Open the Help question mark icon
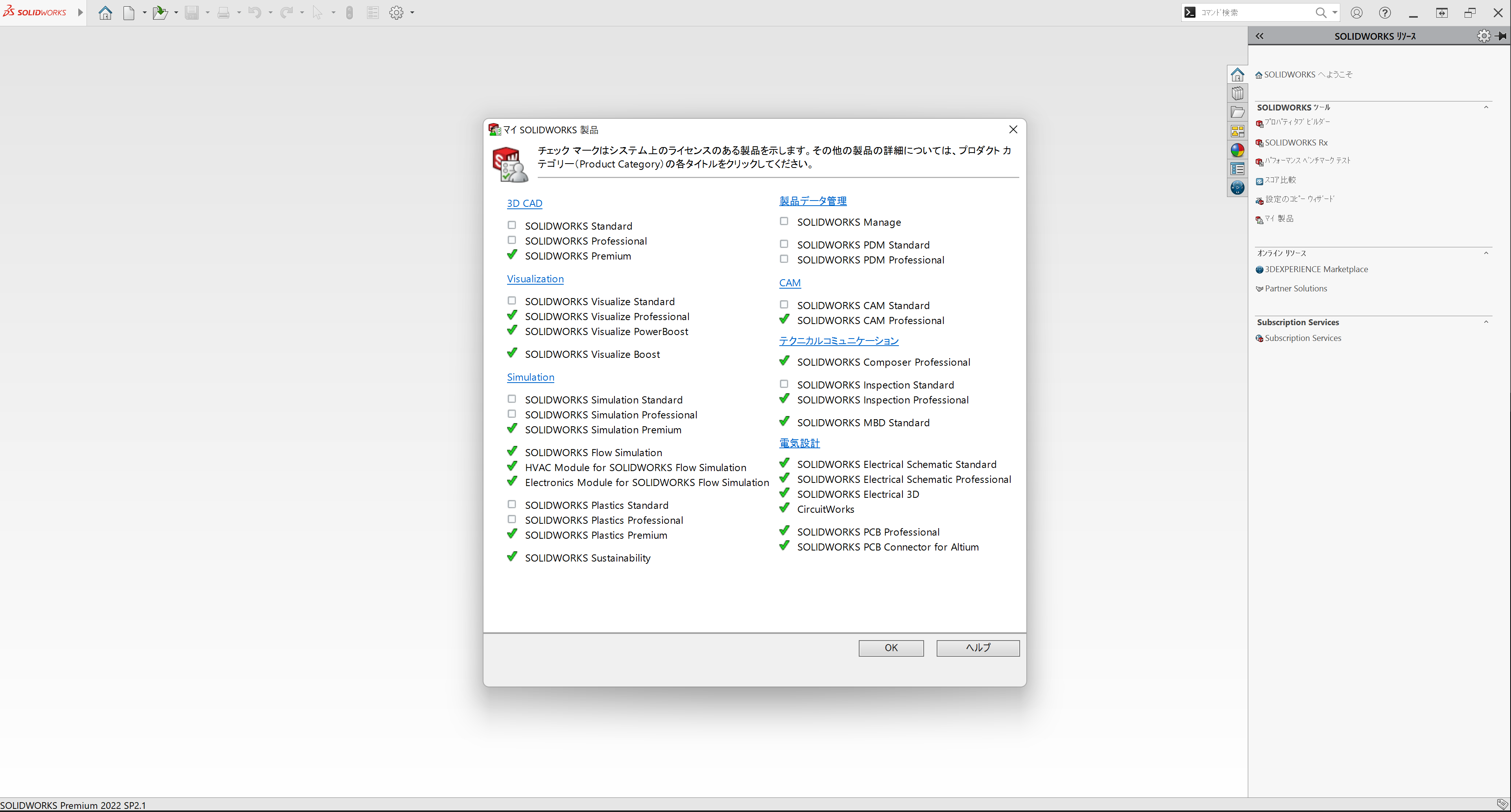 [x=1385, y=12]
